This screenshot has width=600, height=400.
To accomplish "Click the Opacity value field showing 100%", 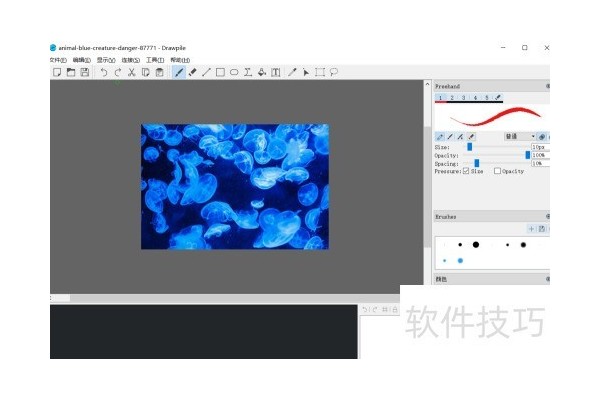I will pos(540,155).
